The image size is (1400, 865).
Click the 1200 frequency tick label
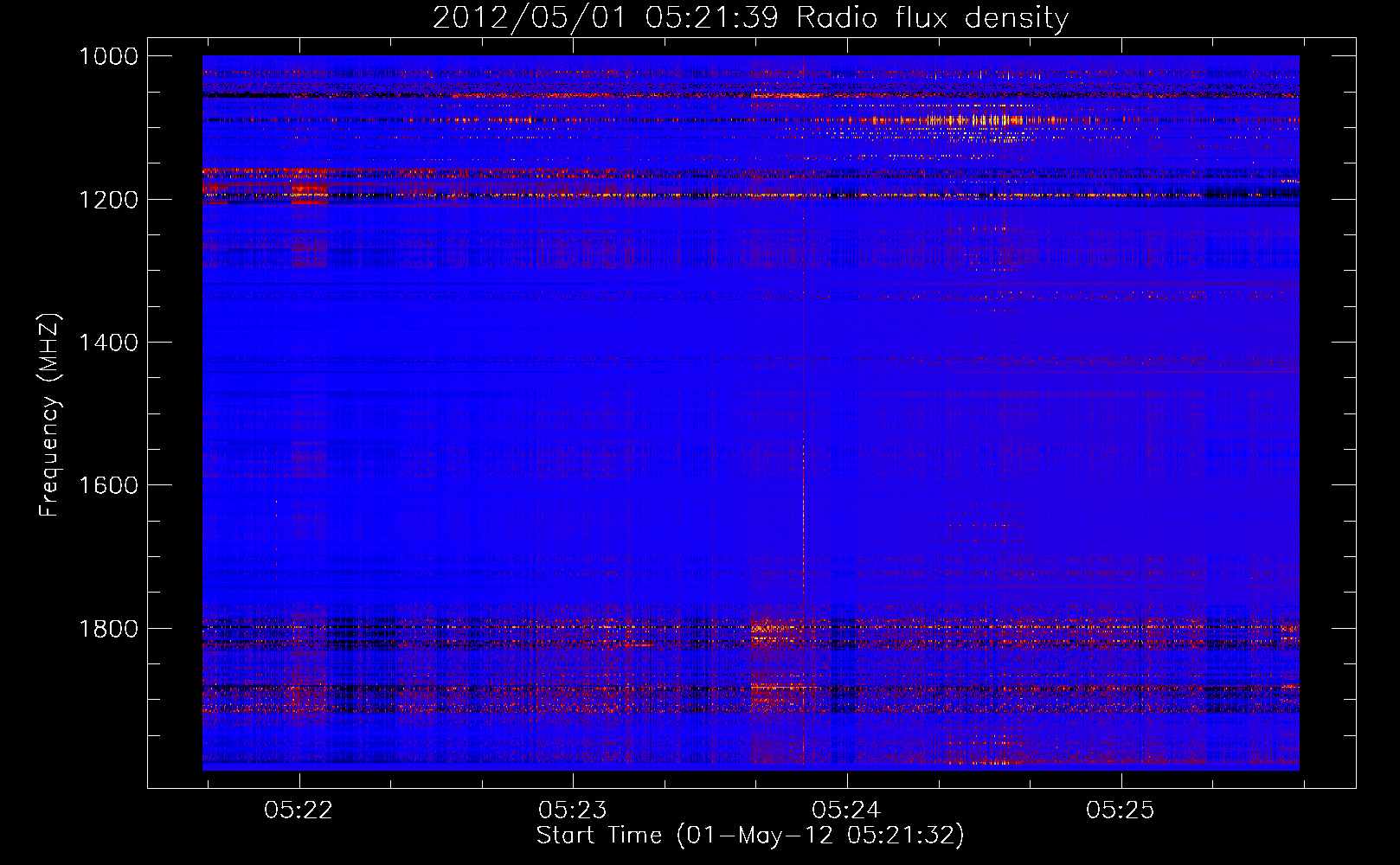pyautogui.click(x=108, y=199)
